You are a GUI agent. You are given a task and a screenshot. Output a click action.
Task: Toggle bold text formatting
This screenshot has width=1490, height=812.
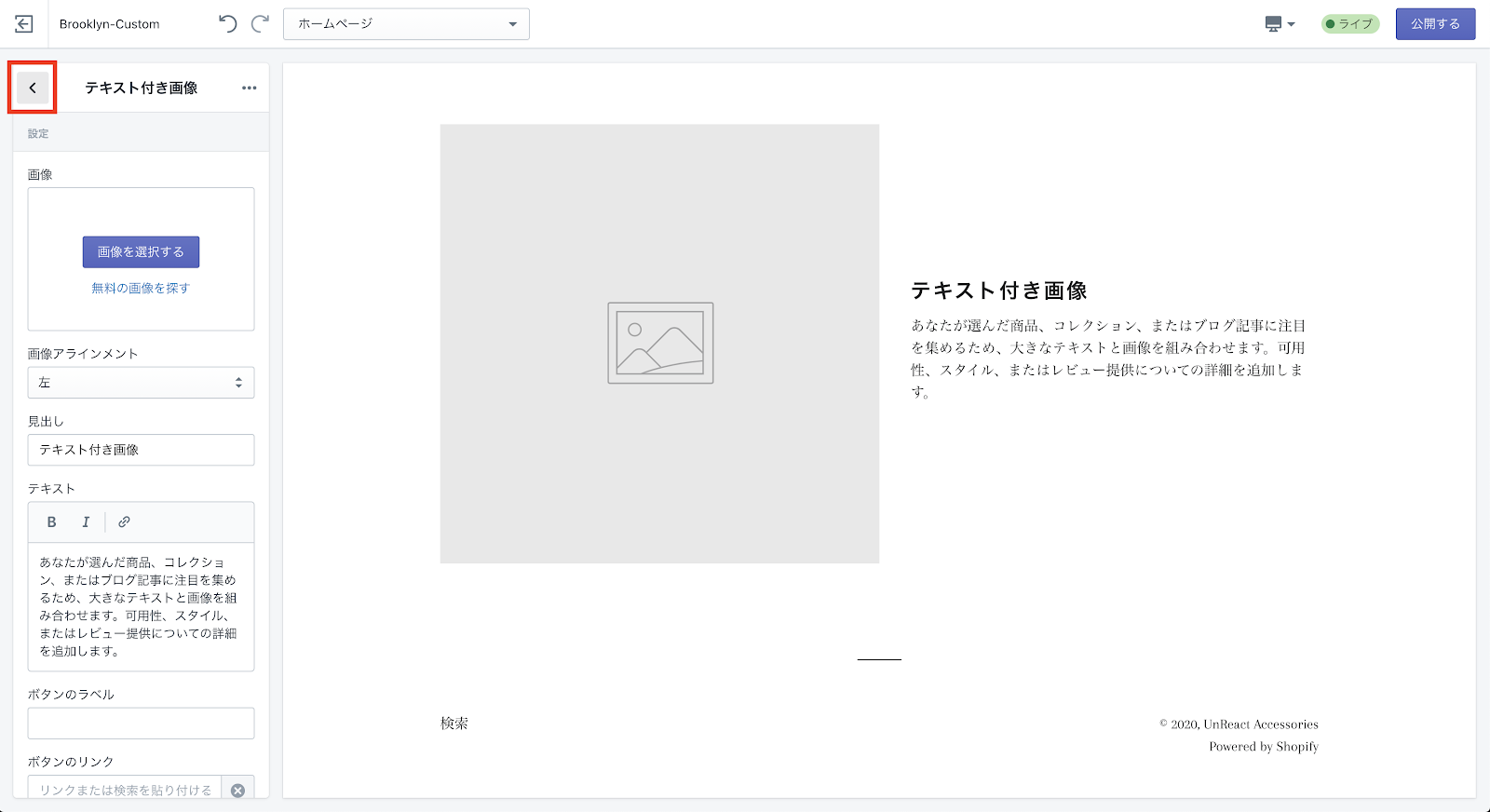[x=52, y=522]
